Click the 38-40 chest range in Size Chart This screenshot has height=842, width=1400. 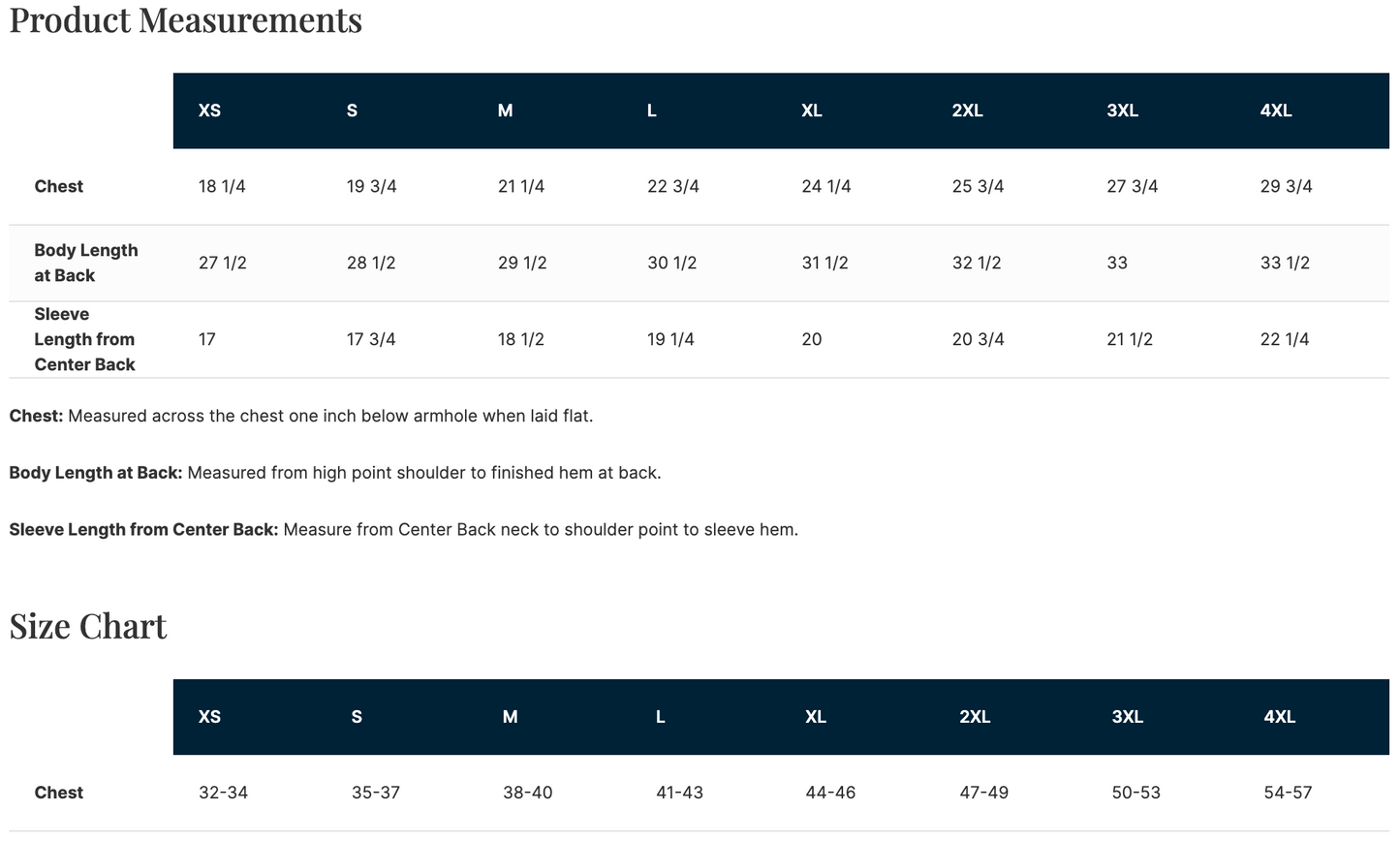click(528, 793)
